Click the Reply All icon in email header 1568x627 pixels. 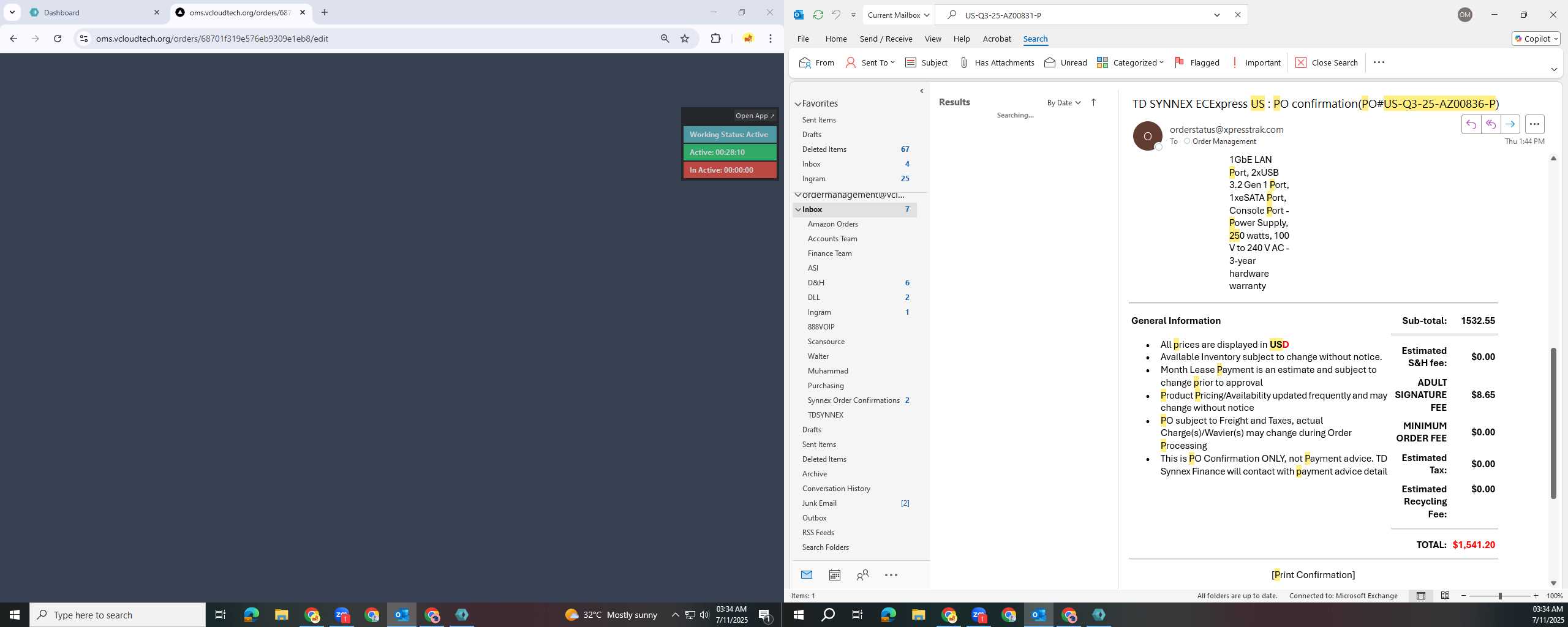point(1490,124)
